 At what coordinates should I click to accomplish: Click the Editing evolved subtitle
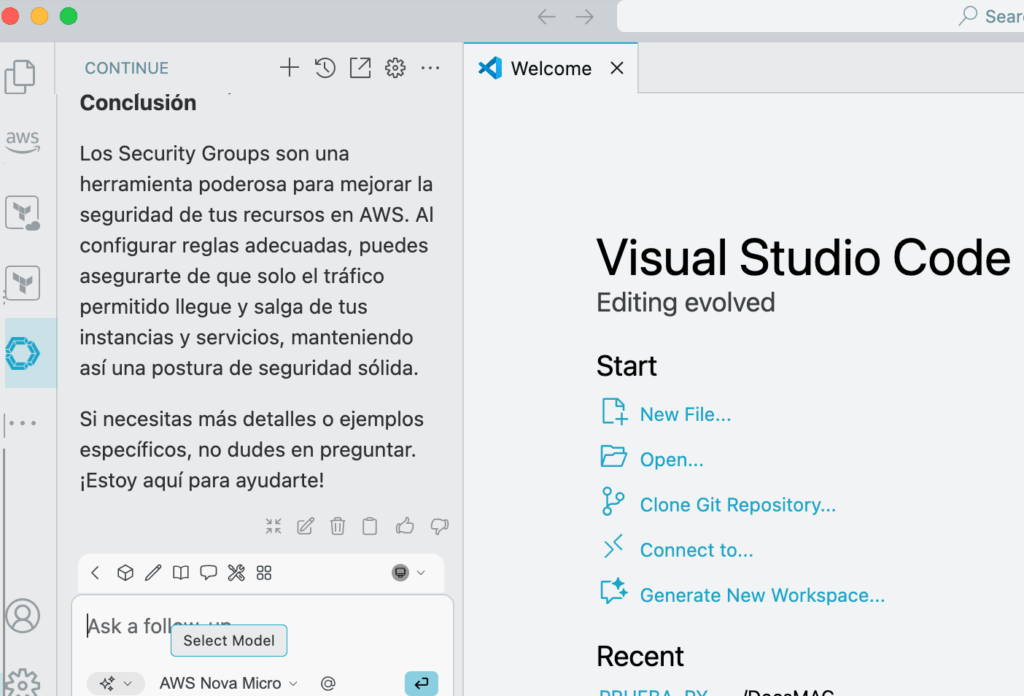[x=686, y=302]
